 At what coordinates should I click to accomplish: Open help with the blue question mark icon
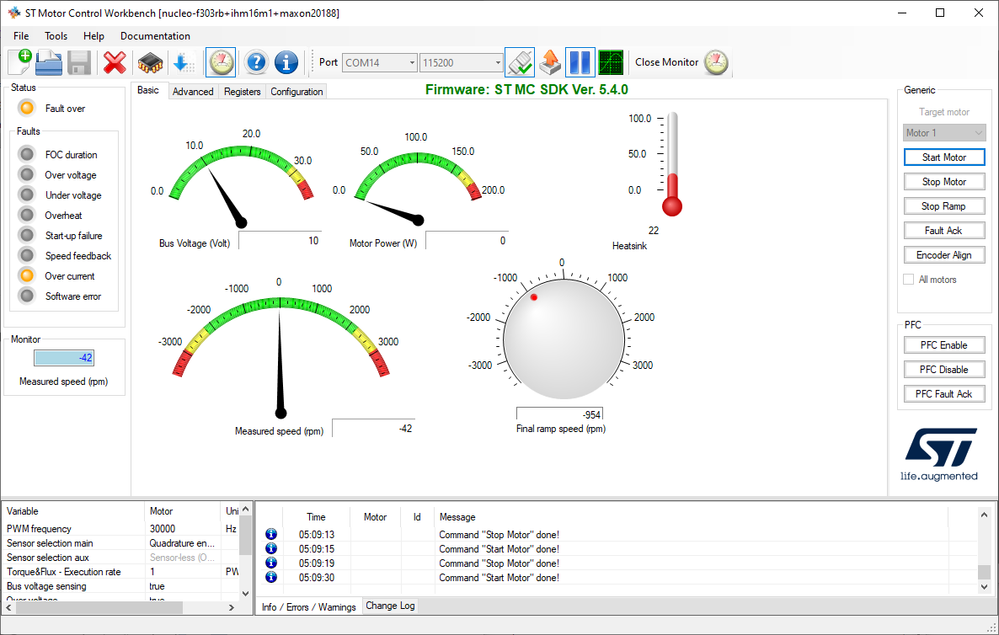(x=256, y=62)
